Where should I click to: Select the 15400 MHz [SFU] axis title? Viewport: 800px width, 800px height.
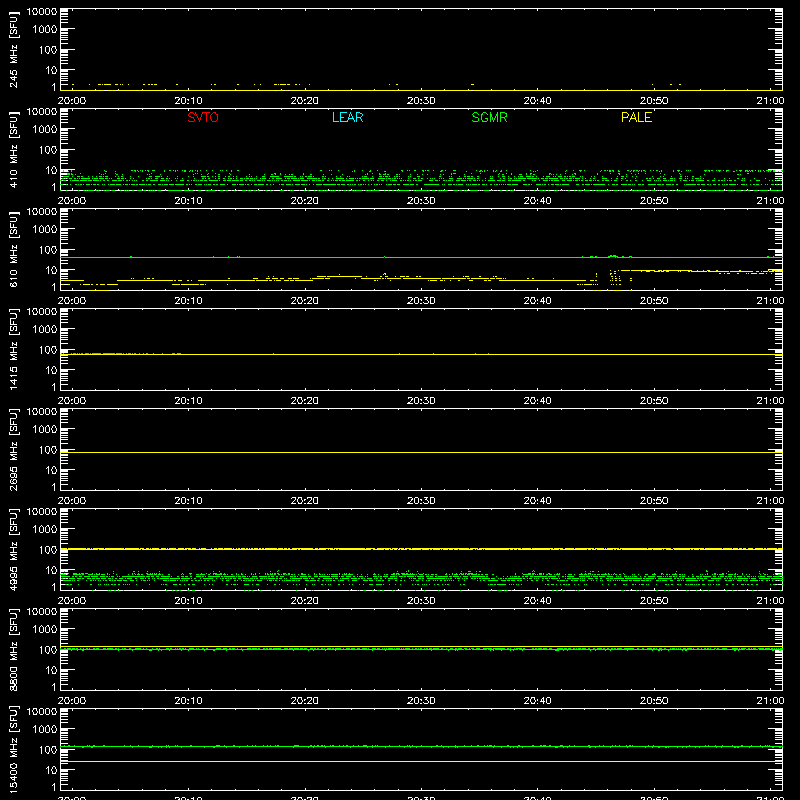click(x=13, y=750)
